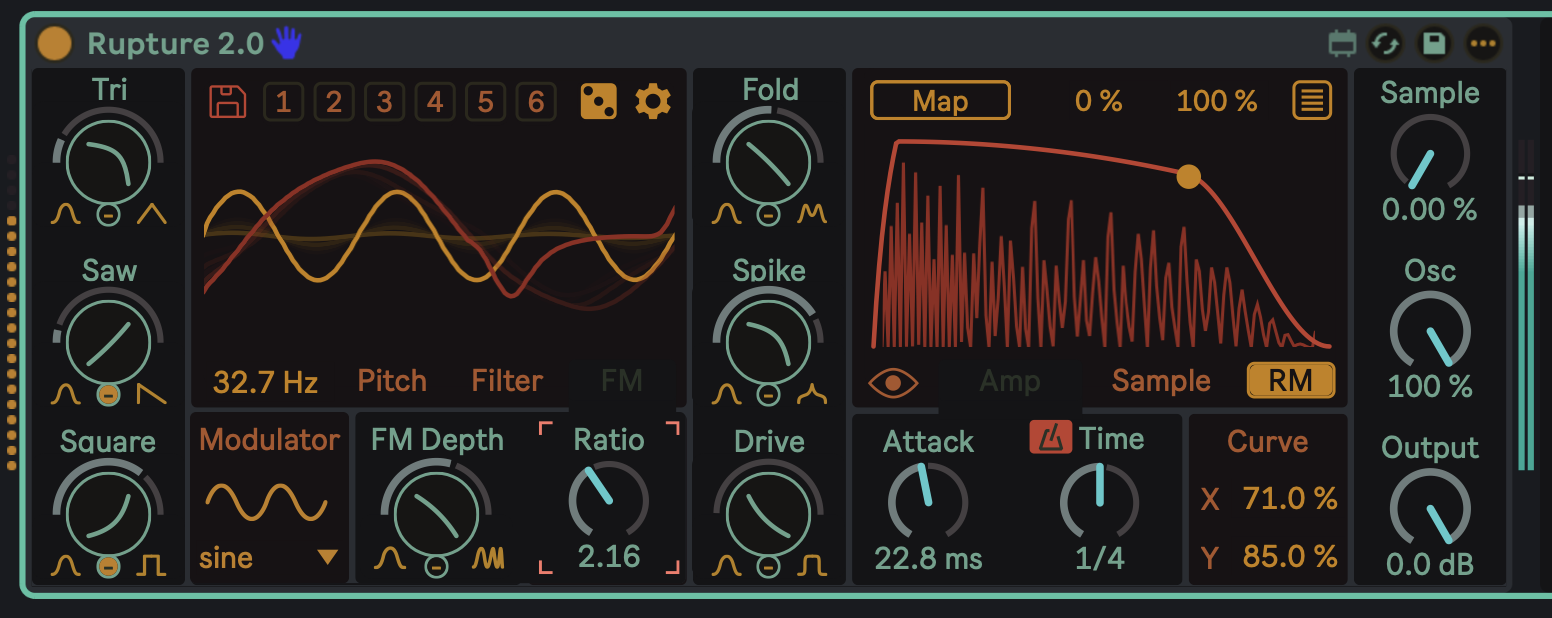Image resolution: width=1552 pixels, height=618 pixels.
Task: Adjust the Ratio knob
Action: click(608, 498)
